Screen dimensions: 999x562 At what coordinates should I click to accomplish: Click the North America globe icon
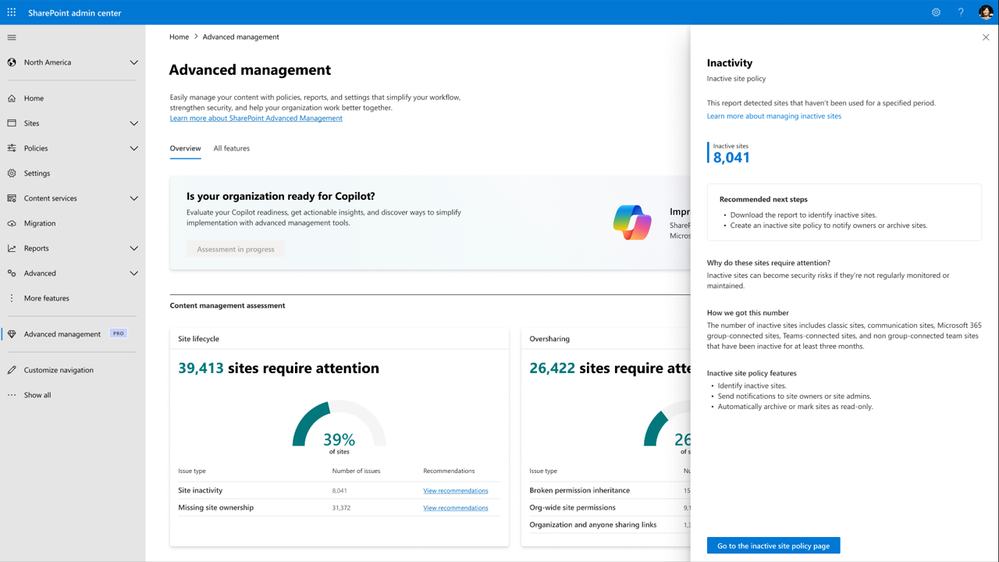click(x=11, y=62)
